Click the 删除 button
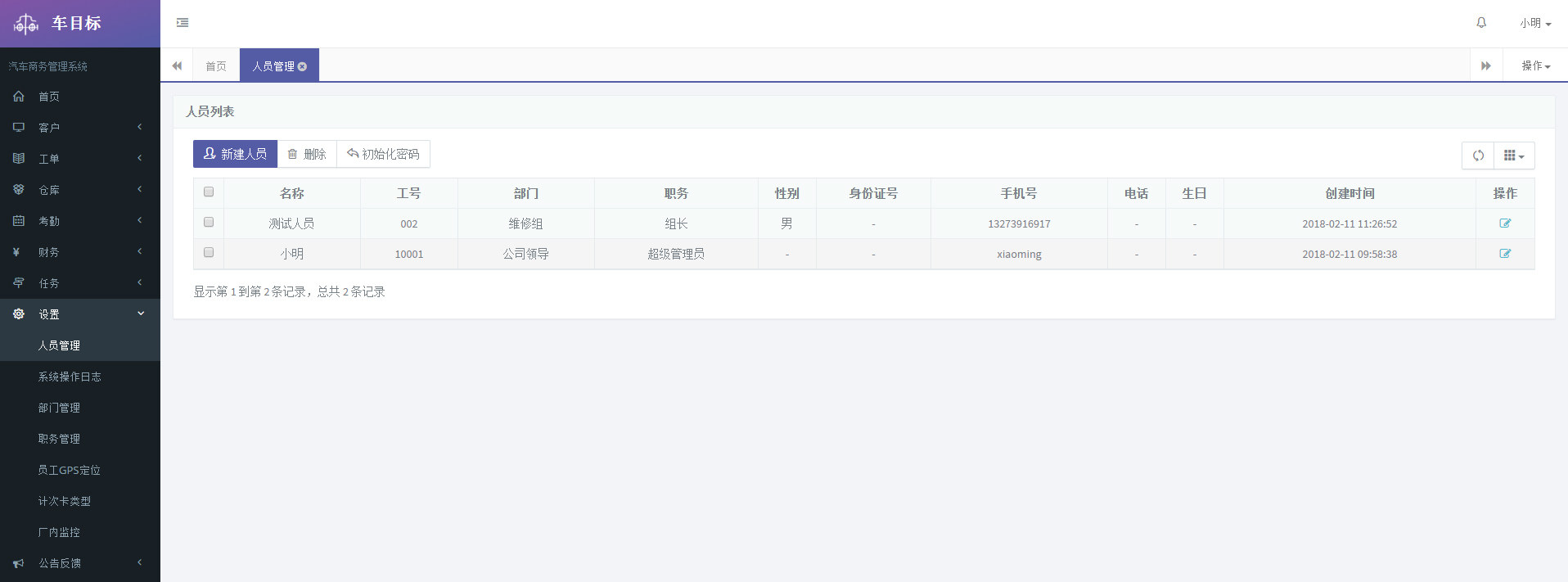 tap(307, 154)
